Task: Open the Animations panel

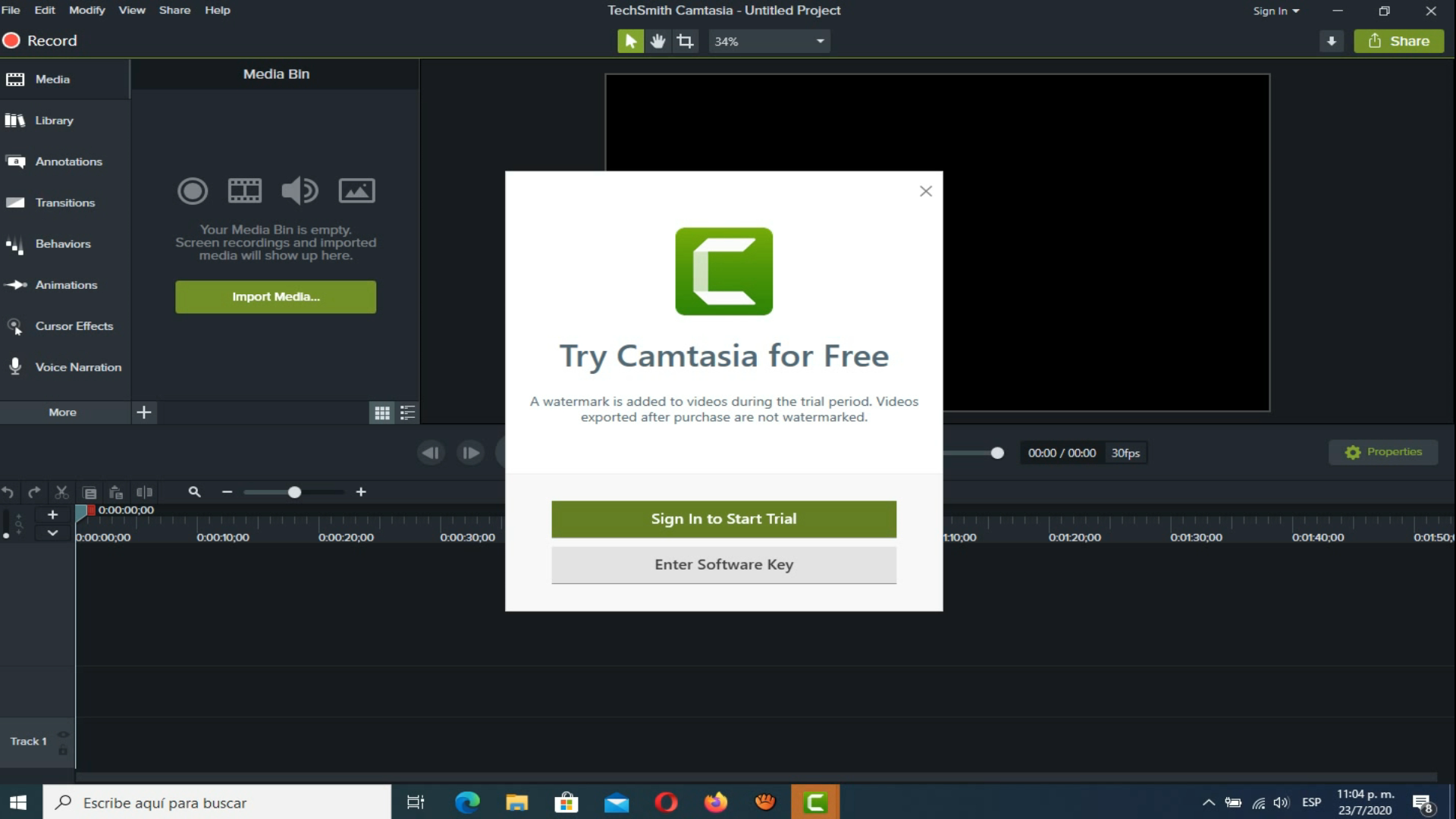Action: pyautogui.click(x=64, y=285)
